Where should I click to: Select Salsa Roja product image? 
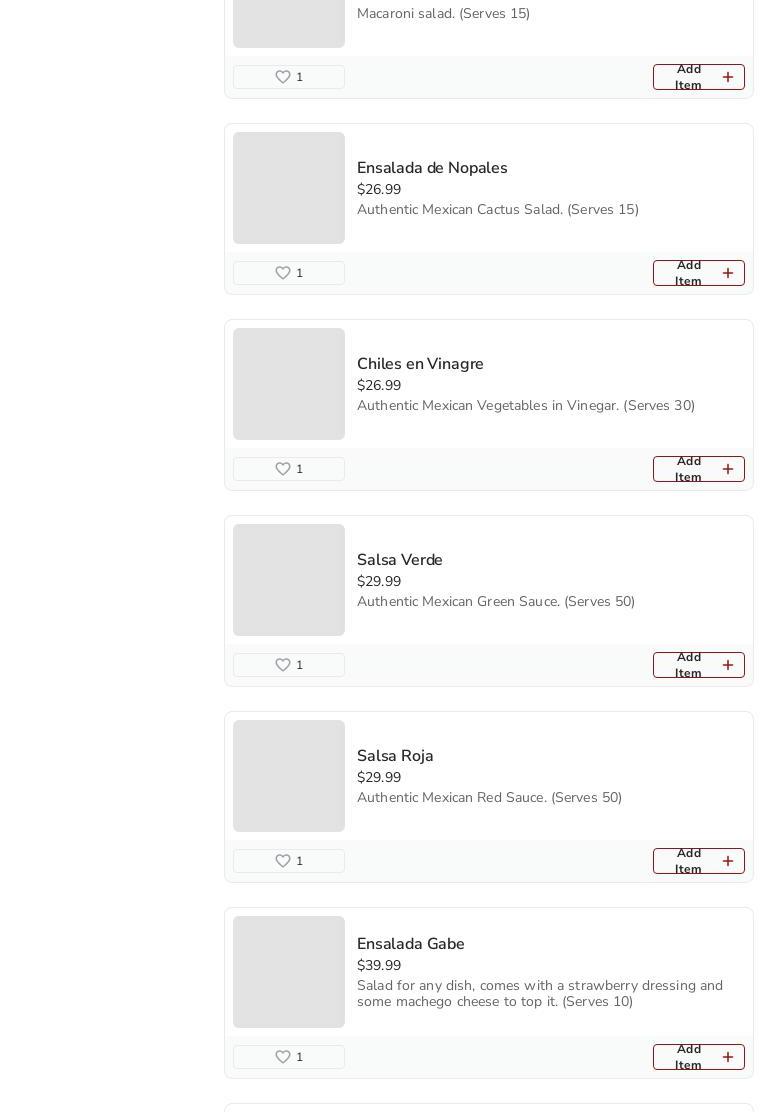(x=289, y=776)
